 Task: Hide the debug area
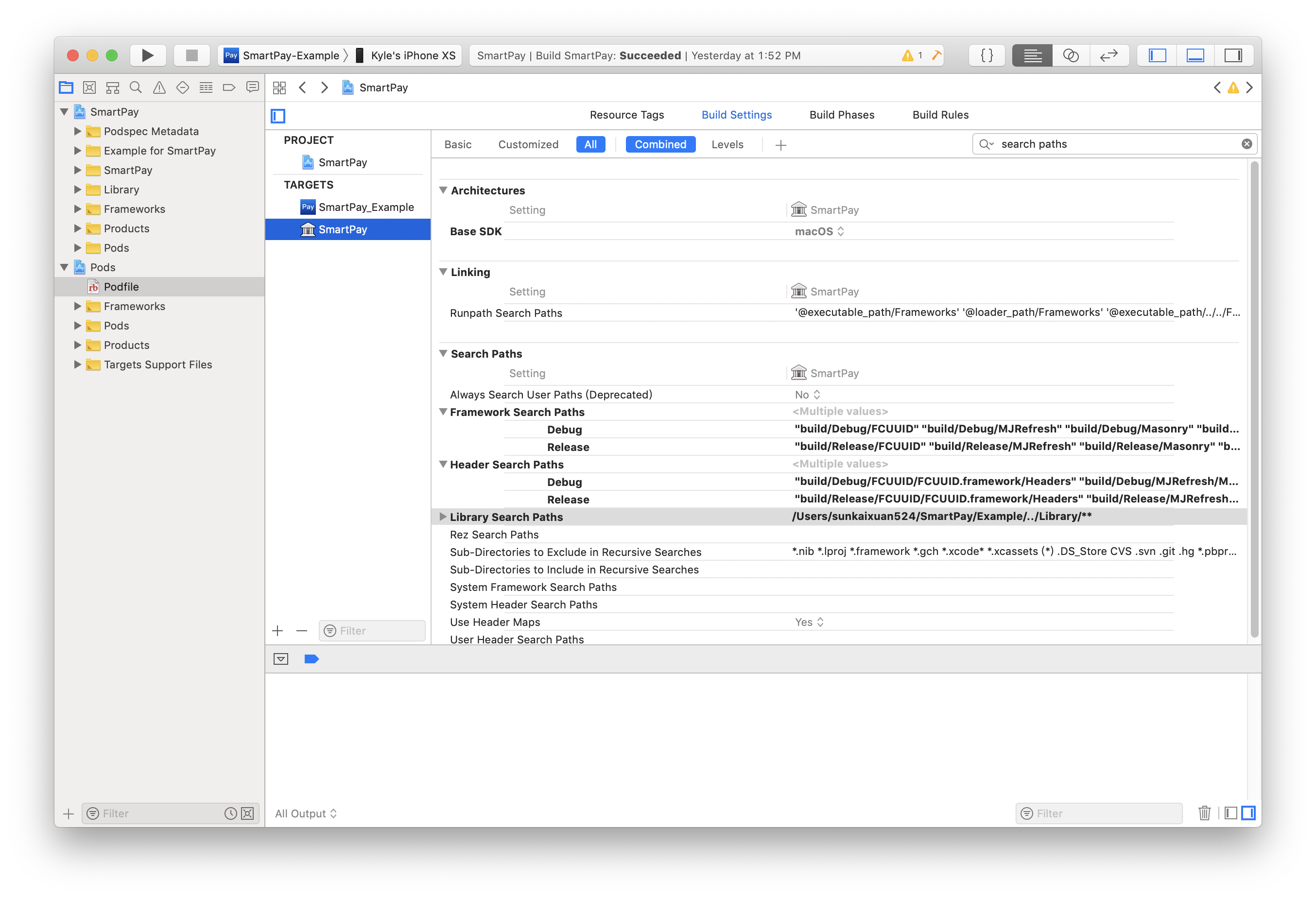[281, 659]
